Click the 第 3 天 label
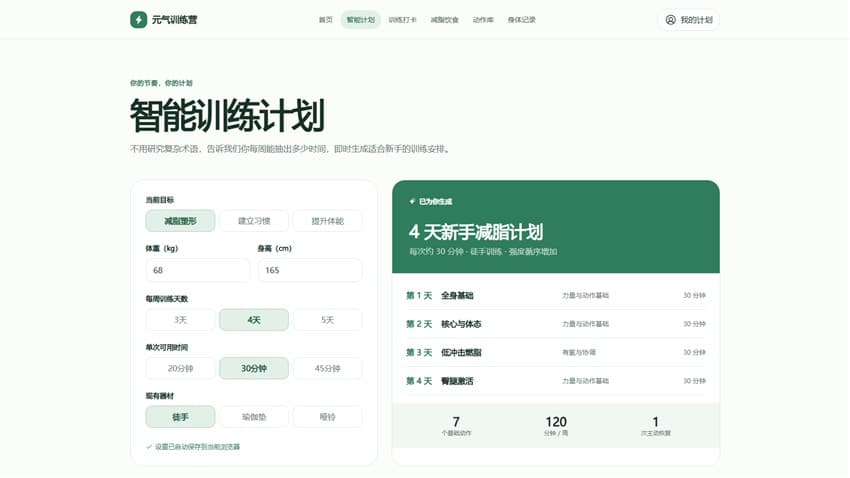Viewport: 850px width, 478px height. point(419,352)
